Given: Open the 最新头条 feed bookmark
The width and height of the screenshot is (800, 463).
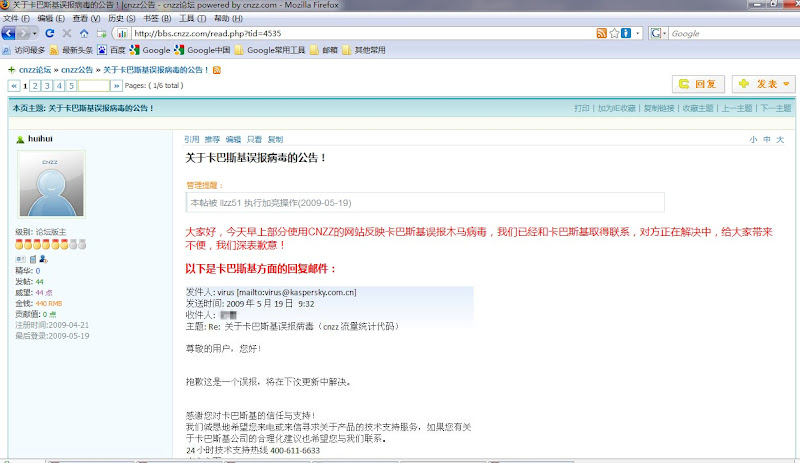Looking at the screenshot, I should [71, 50].
